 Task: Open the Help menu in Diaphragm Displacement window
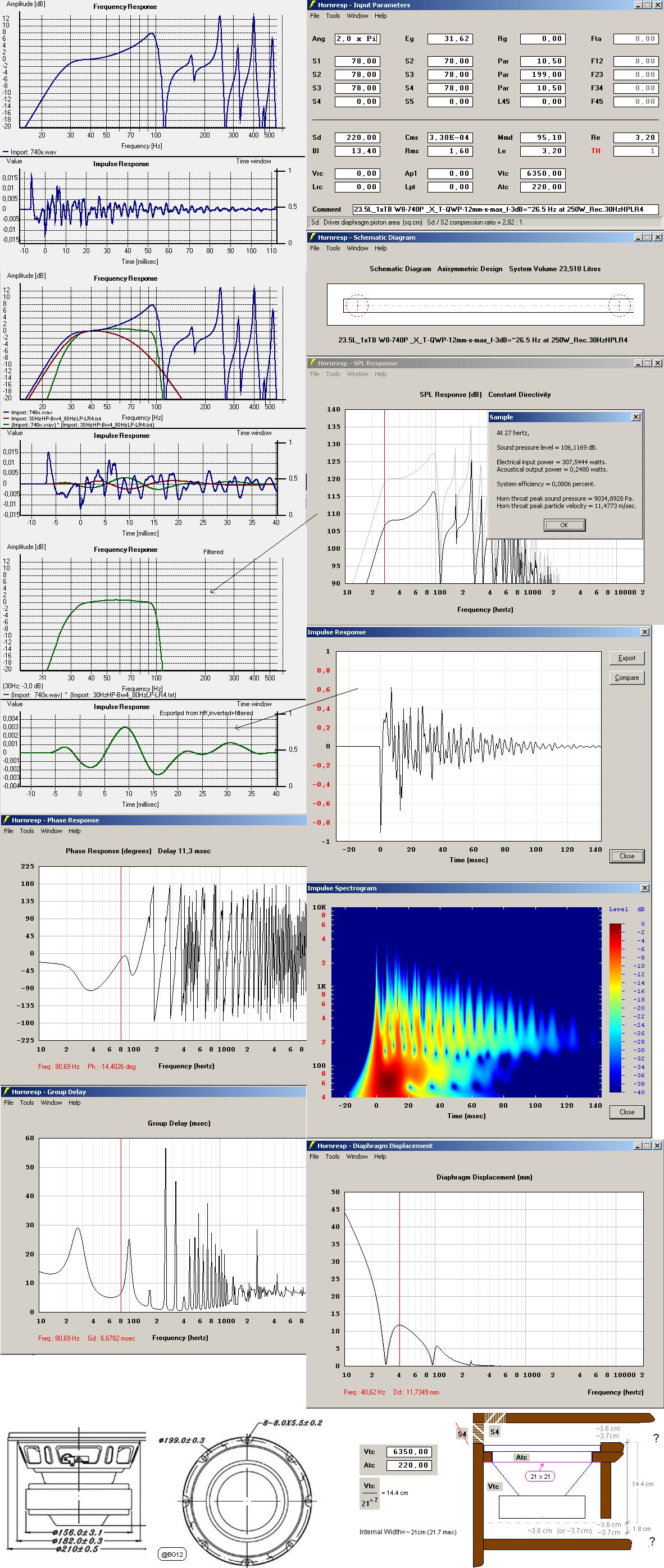click(x=380, y=1156)
